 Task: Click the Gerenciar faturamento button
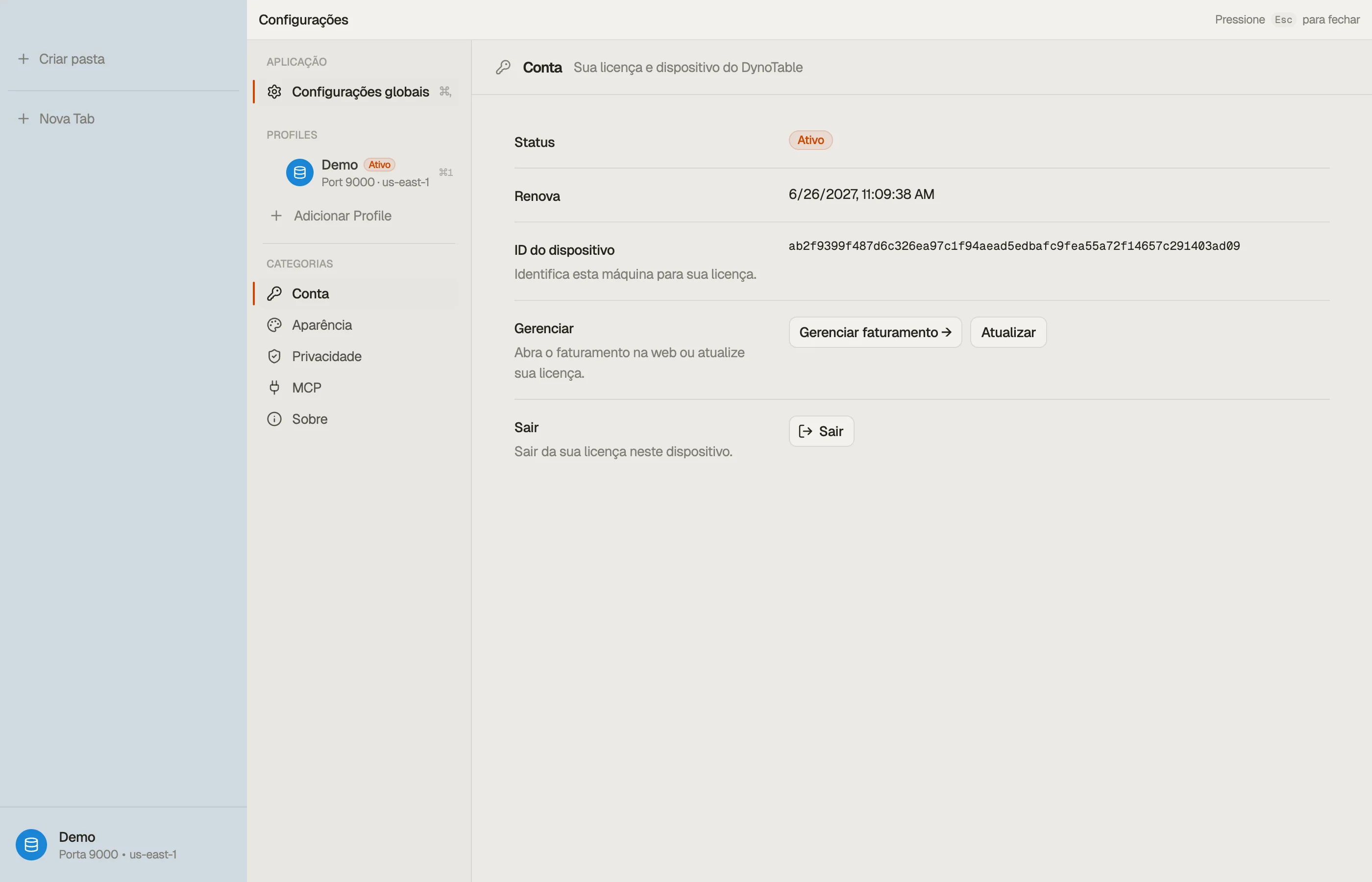coord(875,332)
